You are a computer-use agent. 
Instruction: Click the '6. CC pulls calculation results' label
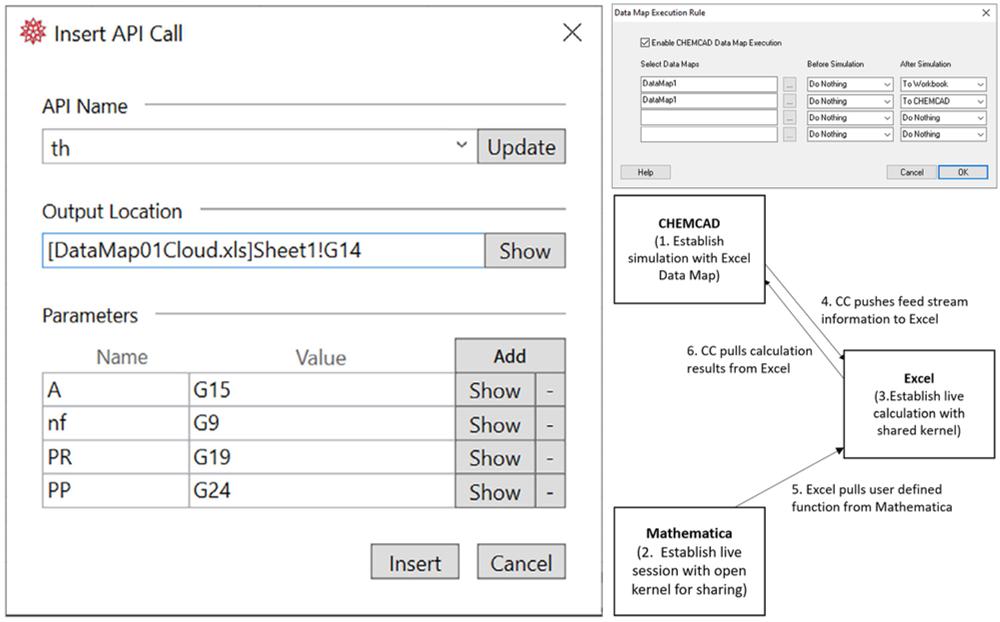pyautogui.click(x=749, y=359)
